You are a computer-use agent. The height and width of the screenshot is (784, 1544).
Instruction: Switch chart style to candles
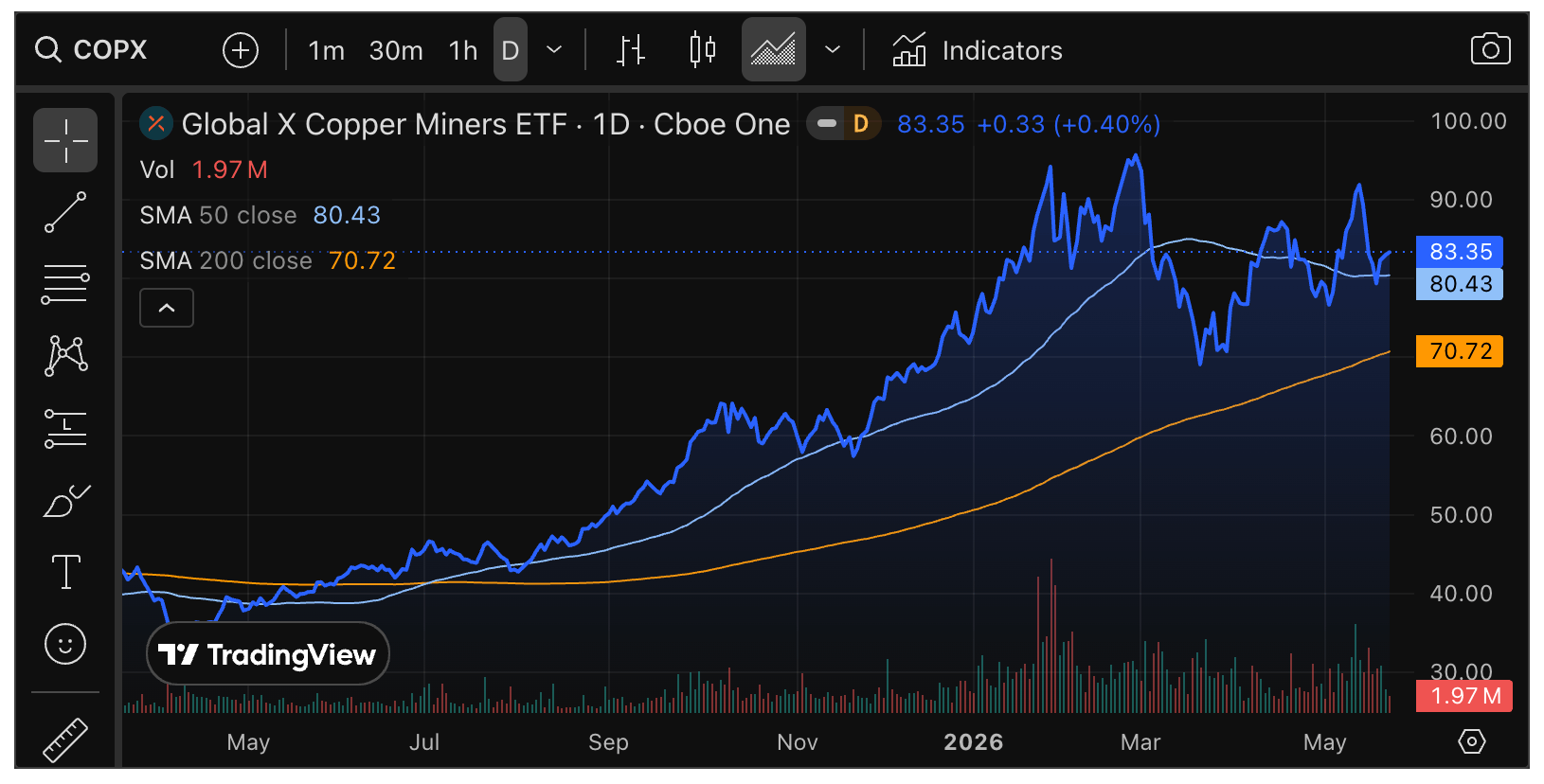click(x=702, y=50)
